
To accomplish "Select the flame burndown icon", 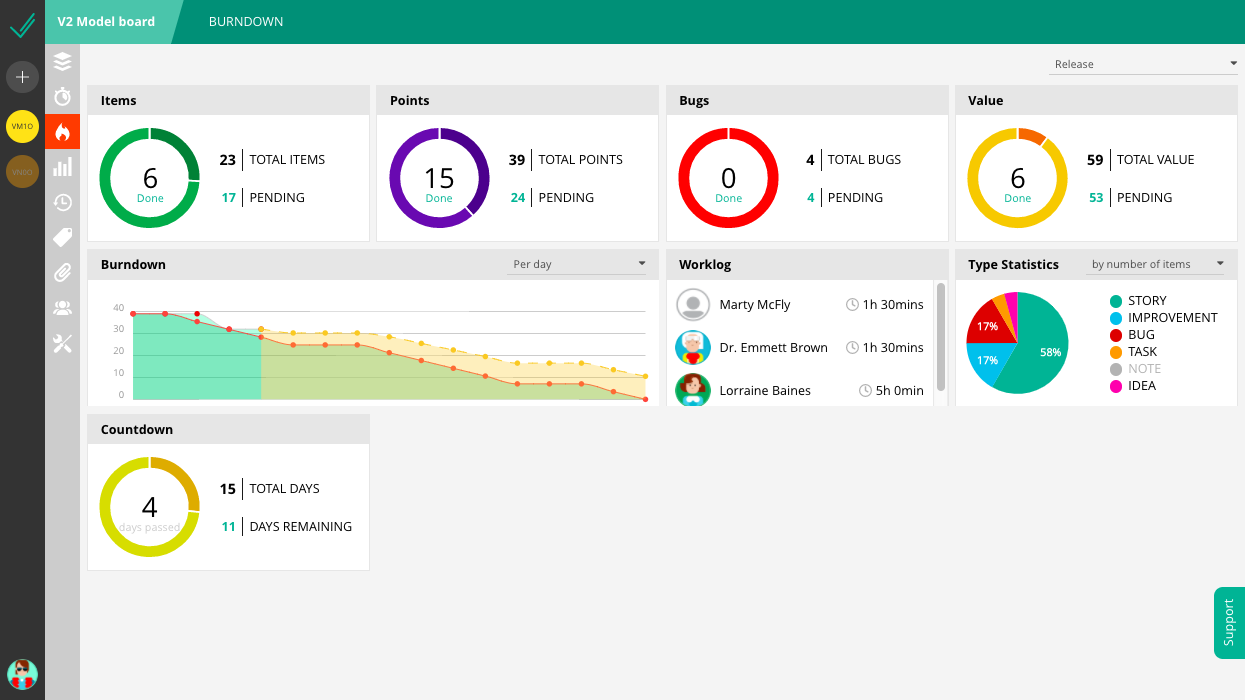I will (62, 131).
